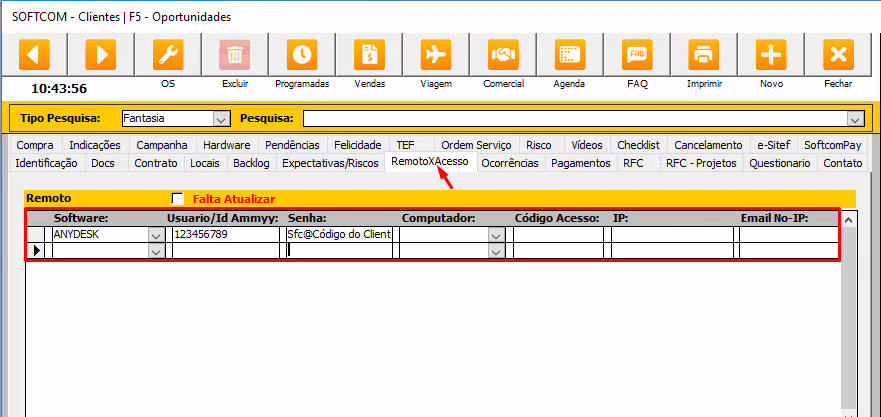Open the Pesquisa combo box dropdown arrow

(854, 119)
